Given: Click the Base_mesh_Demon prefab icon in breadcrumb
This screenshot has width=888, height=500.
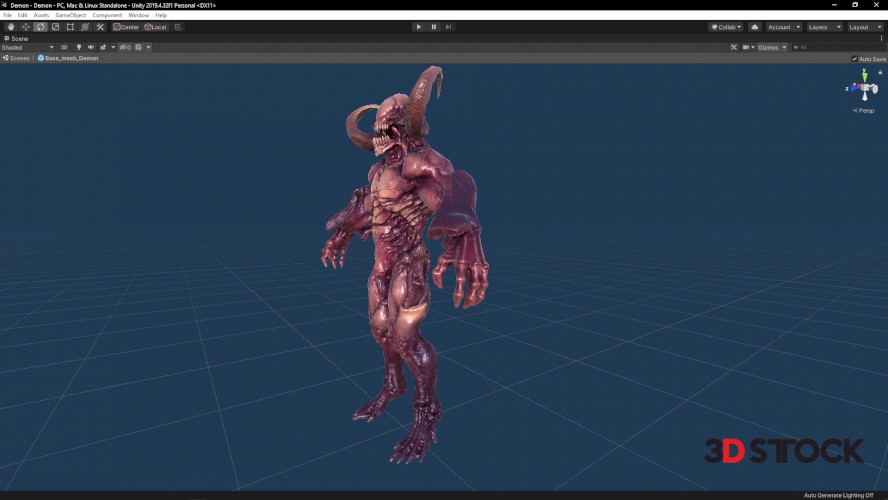Looking at the screenshot, I should 41,58.
